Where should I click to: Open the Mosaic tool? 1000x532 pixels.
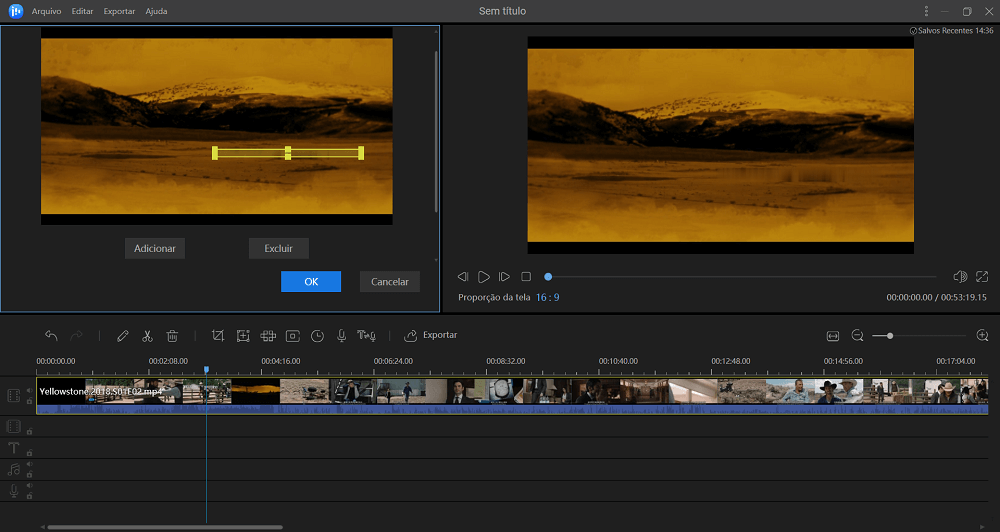tap(268, 336)
